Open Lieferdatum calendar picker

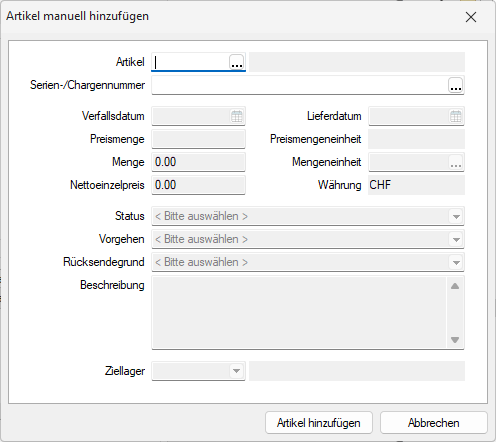coord(455,116)
